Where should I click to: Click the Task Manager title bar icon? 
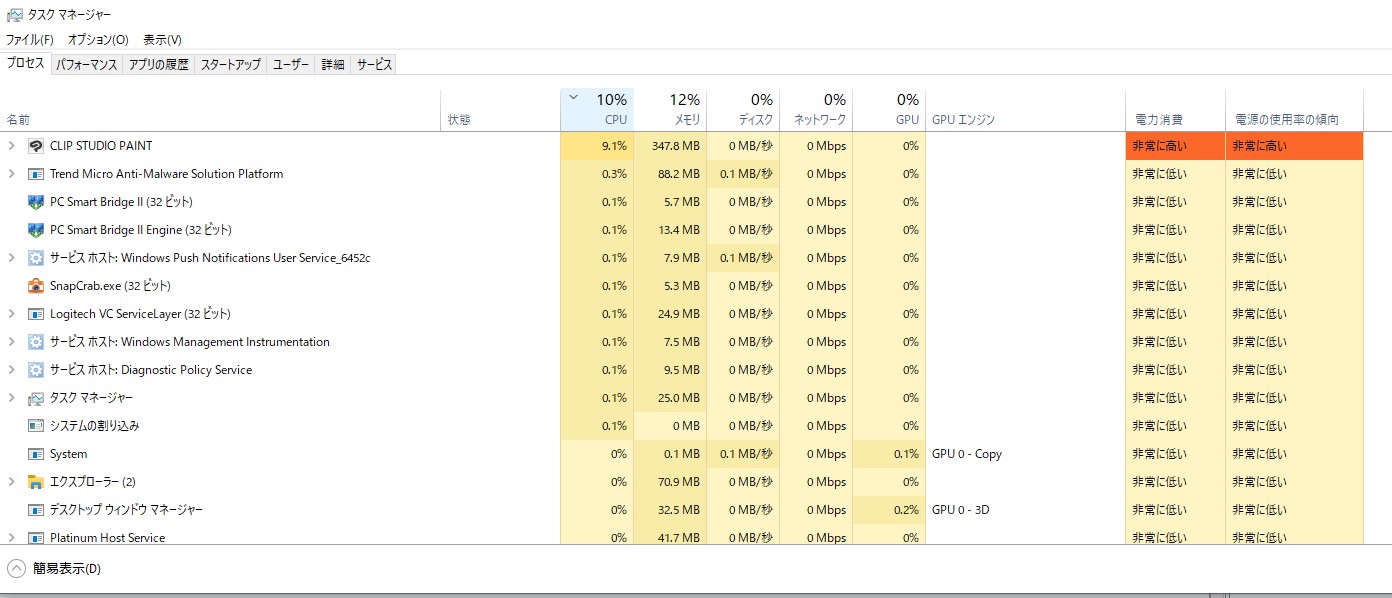pyautogui.click(x=14, y=15)
